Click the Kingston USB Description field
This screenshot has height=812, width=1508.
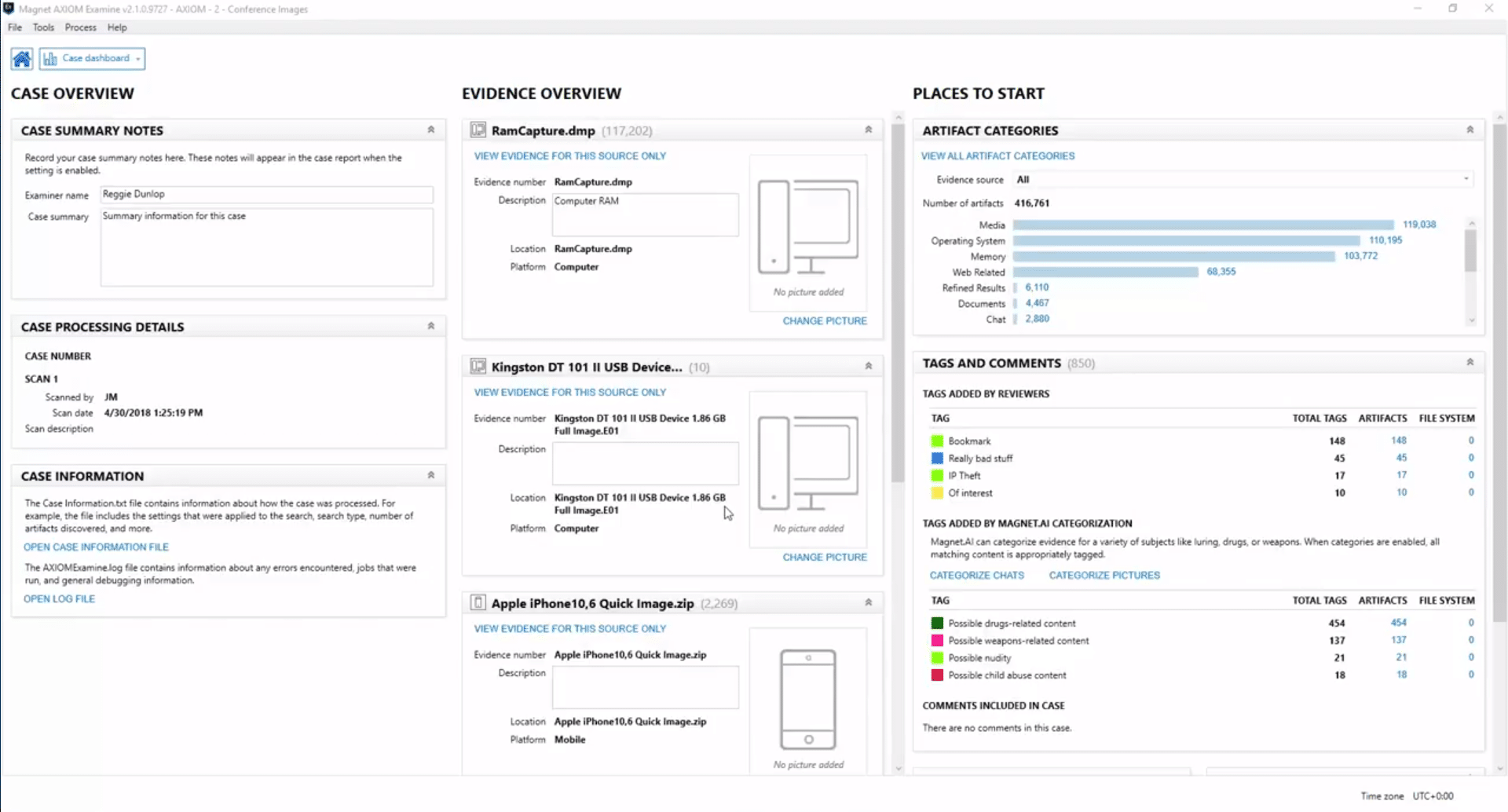click(x=646, y=463)
